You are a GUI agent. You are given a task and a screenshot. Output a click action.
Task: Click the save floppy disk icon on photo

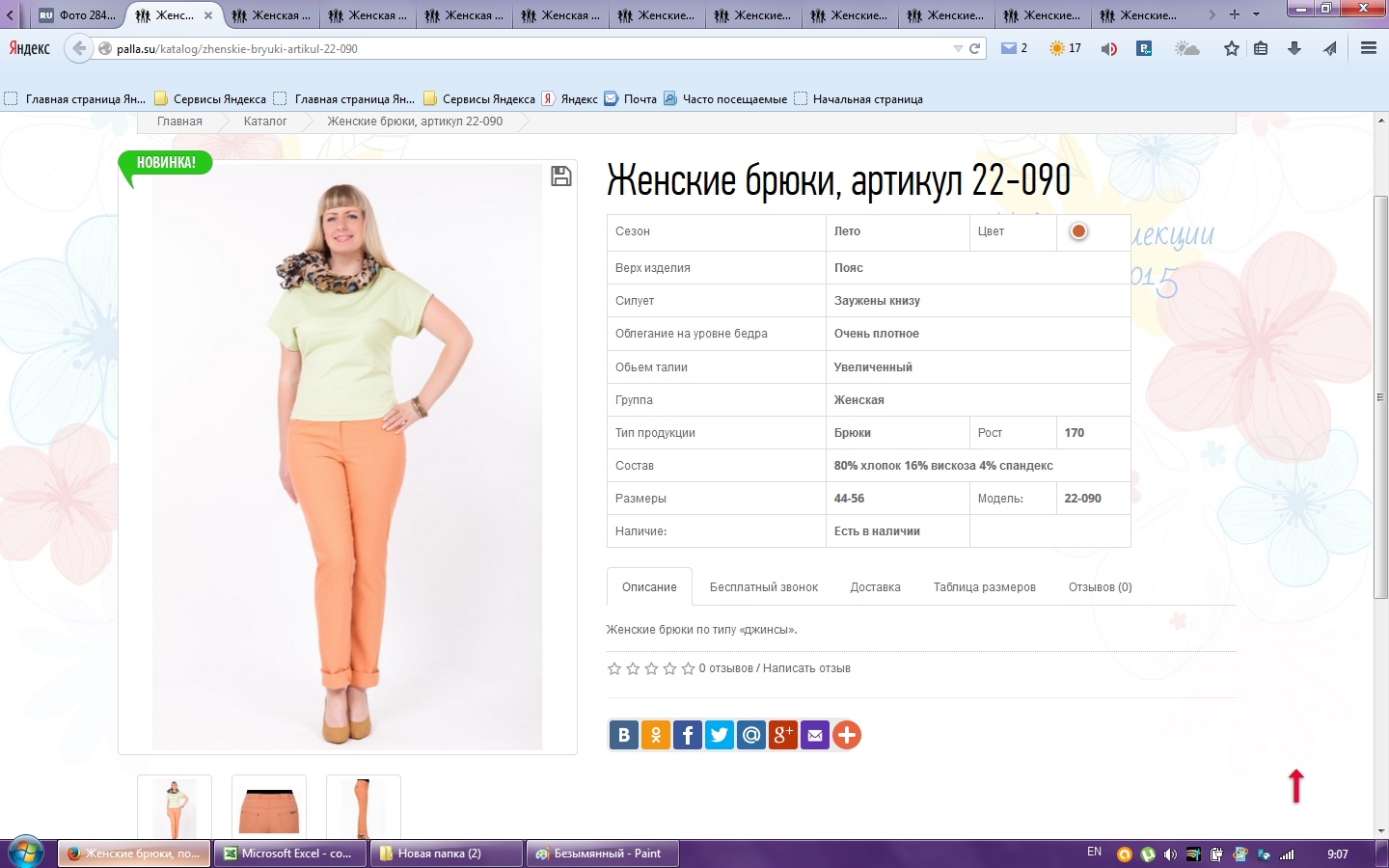pos(560,176)
